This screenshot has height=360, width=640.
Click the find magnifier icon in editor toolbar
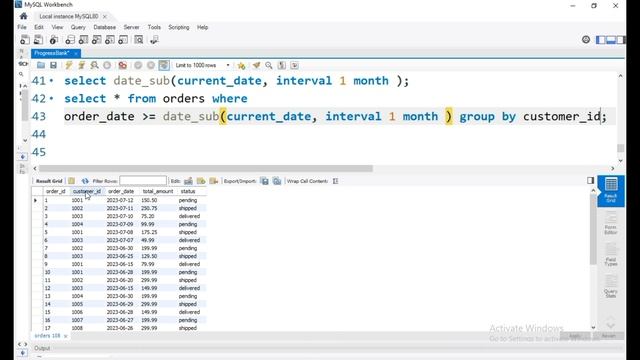pyautogui.click(x=269, y=65)
